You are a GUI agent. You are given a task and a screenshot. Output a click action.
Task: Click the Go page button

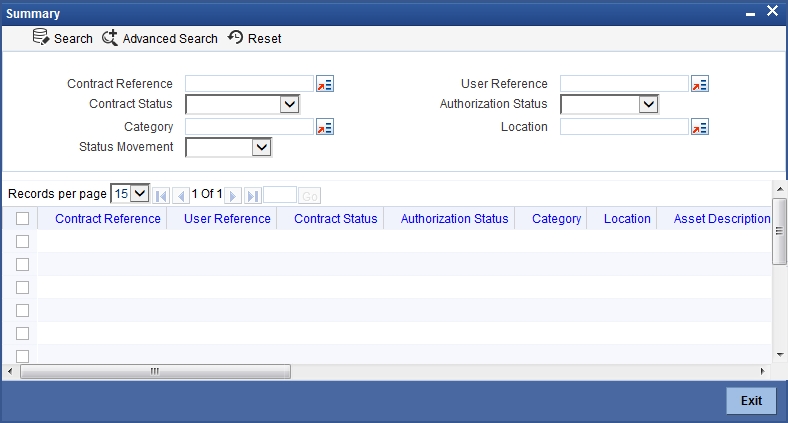[x=310, y=195]
